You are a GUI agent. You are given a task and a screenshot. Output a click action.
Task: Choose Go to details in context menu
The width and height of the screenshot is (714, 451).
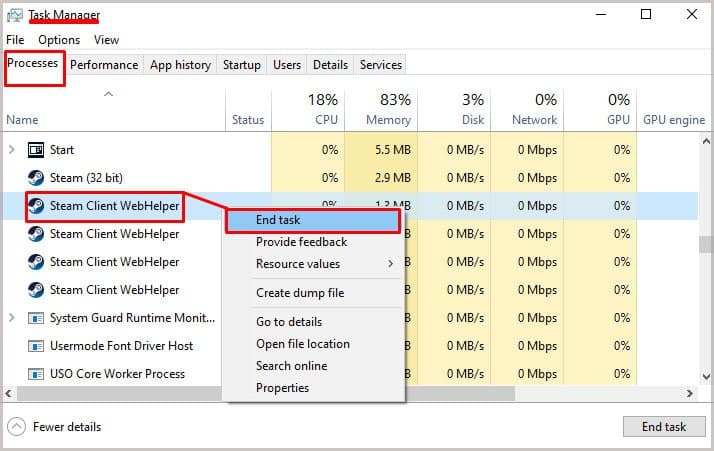[313, 322]
